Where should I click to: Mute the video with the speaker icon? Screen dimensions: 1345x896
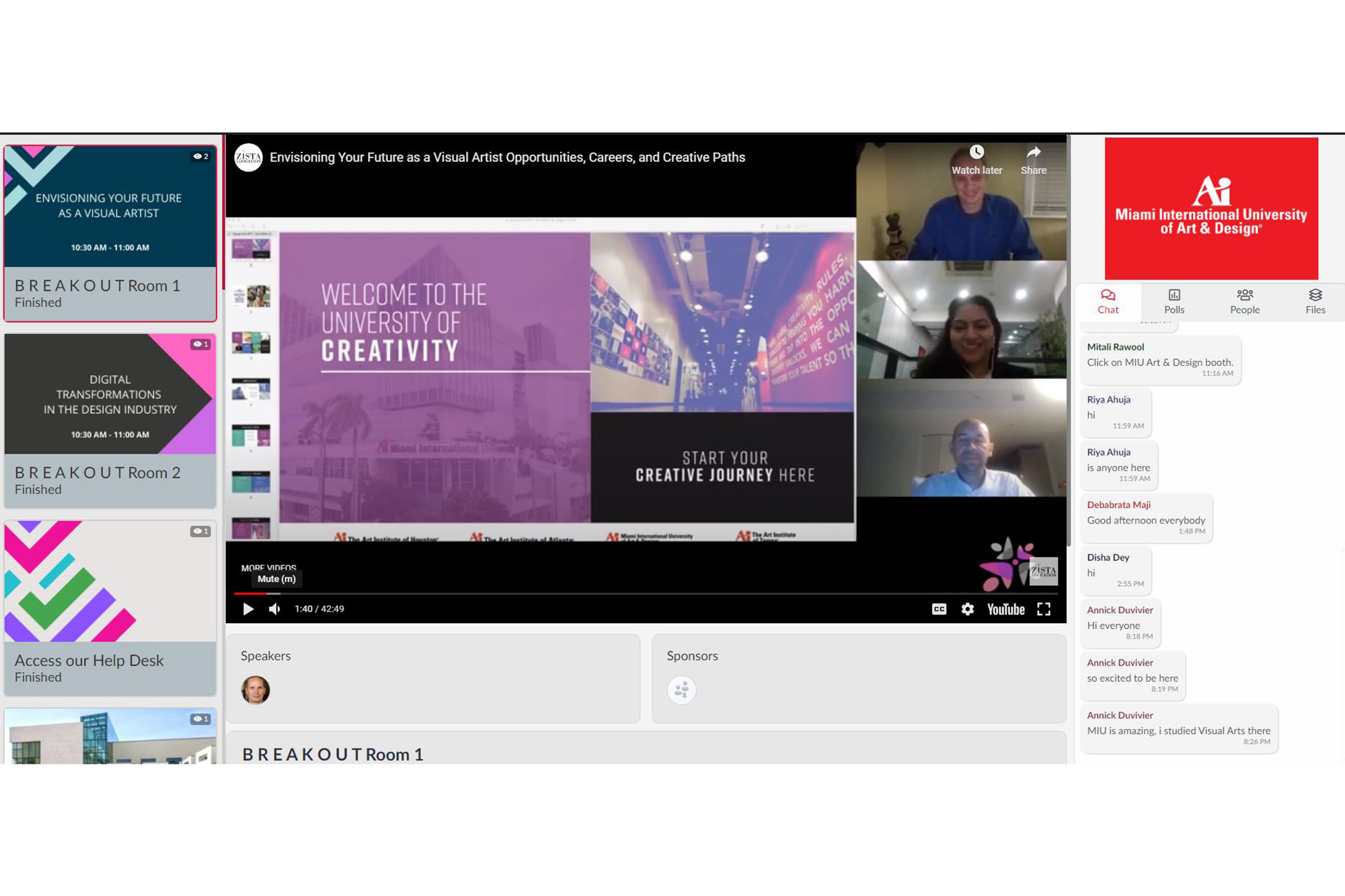274,609
